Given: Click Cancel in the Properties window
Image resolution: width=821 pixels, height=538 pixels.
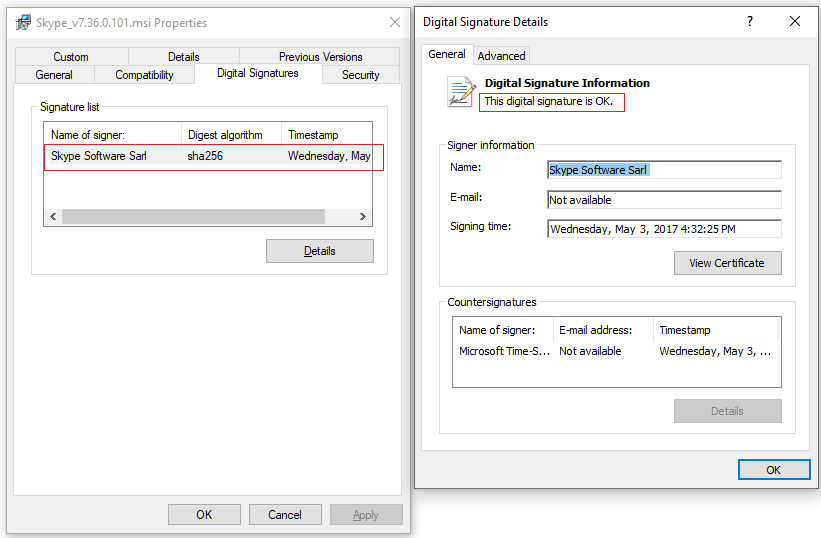Looking at the screenshot, I should tap(285, 515).
